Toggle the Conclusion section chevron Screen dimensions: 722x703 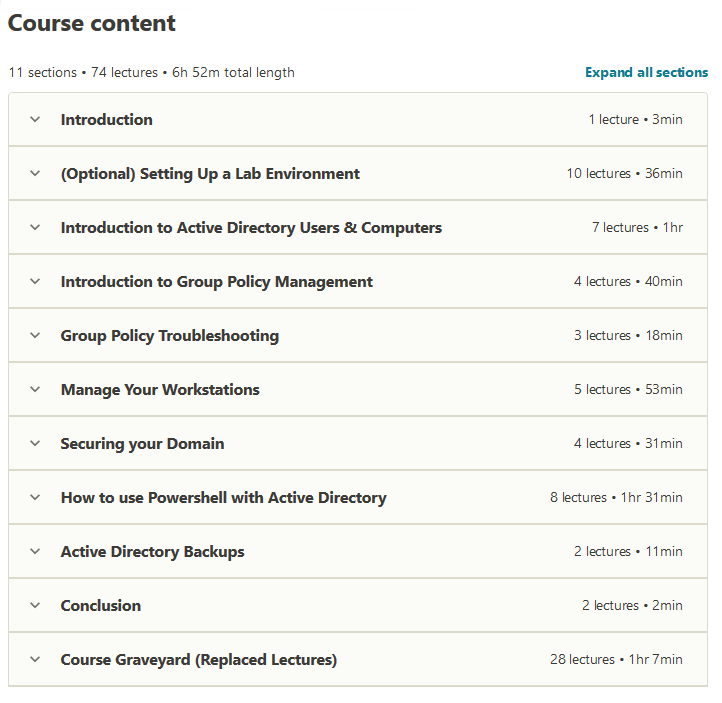pos(35,606)
